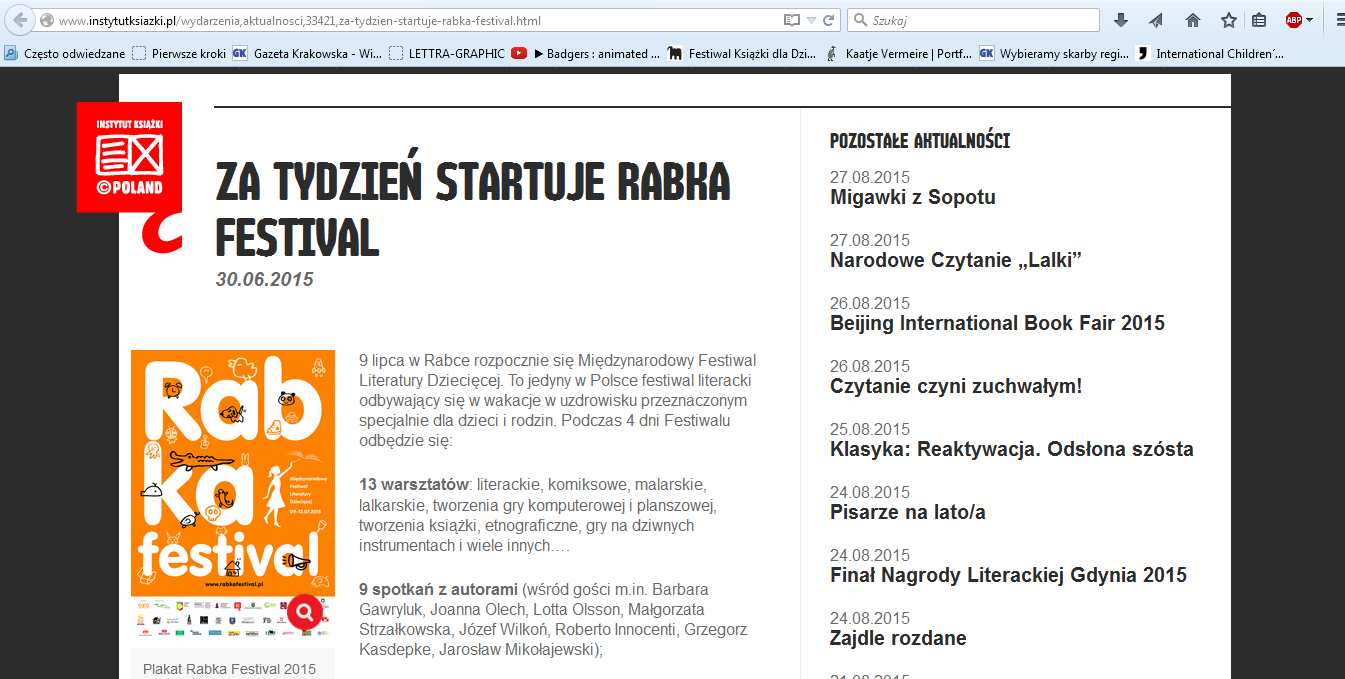Open address bar history dropdown arrow
Screen dimensions: 1345x679
coord(812,20)
